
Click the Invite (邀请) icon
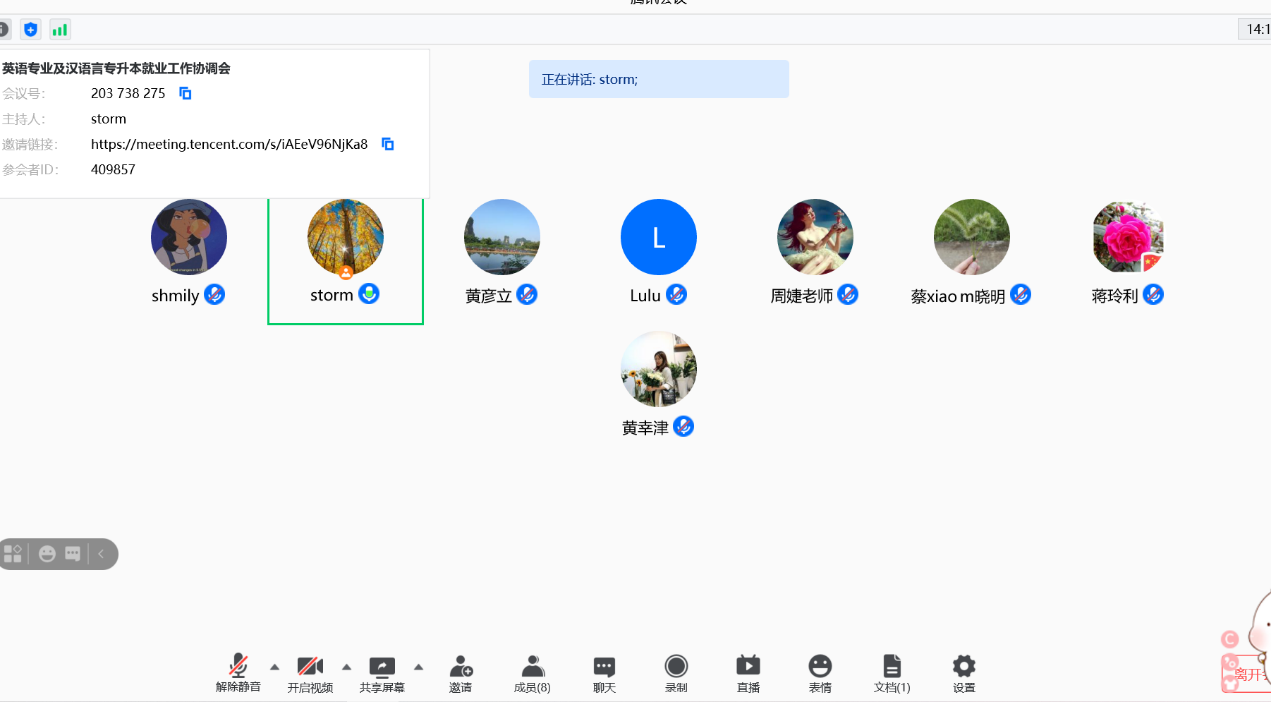pos(460,667)
